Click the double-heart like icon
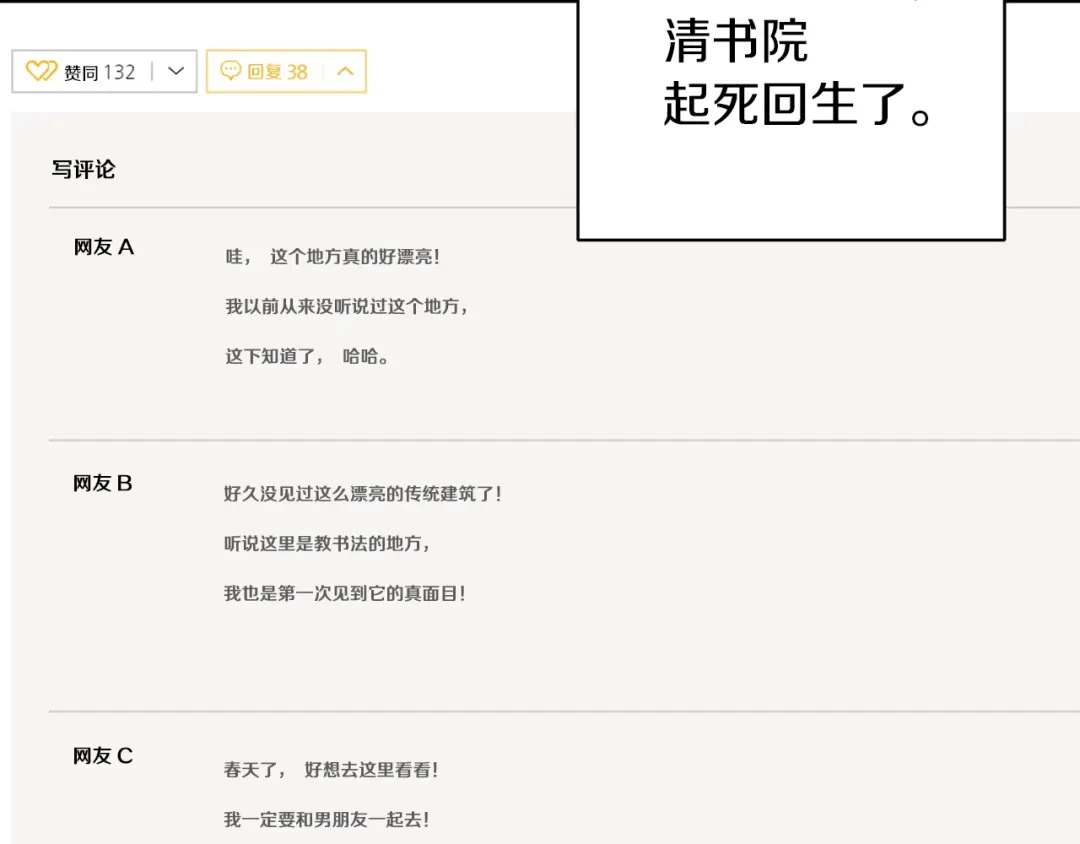 coord(41,71)
